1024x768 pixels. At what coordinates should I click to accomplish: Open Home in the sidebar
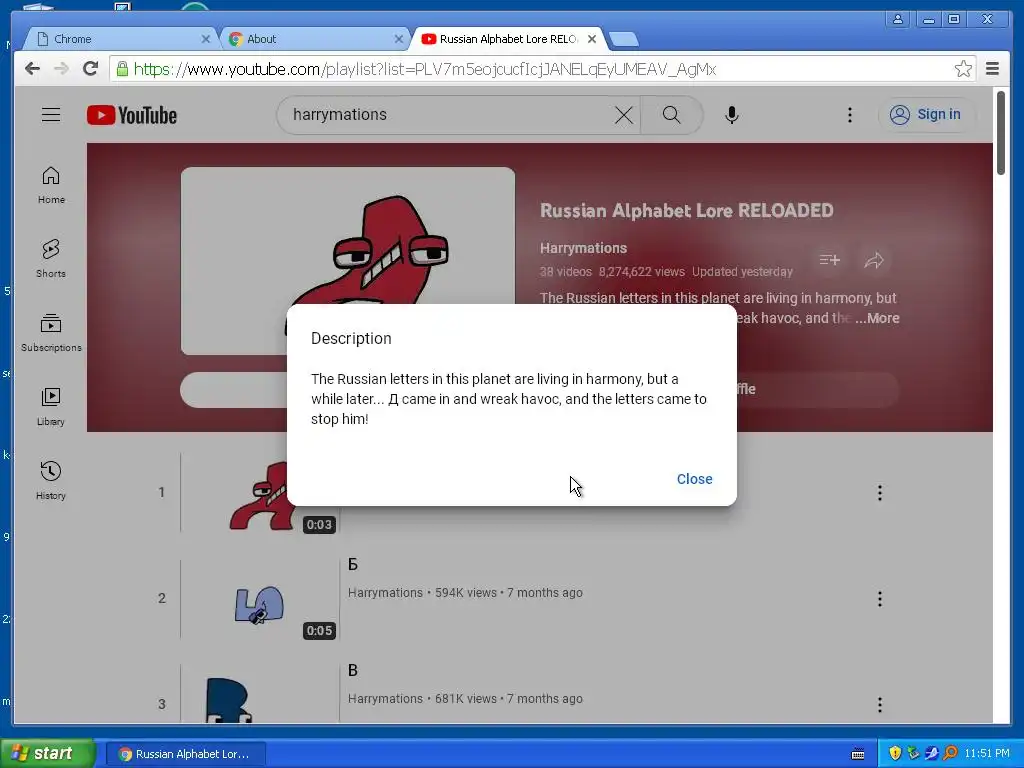point(51,185)
